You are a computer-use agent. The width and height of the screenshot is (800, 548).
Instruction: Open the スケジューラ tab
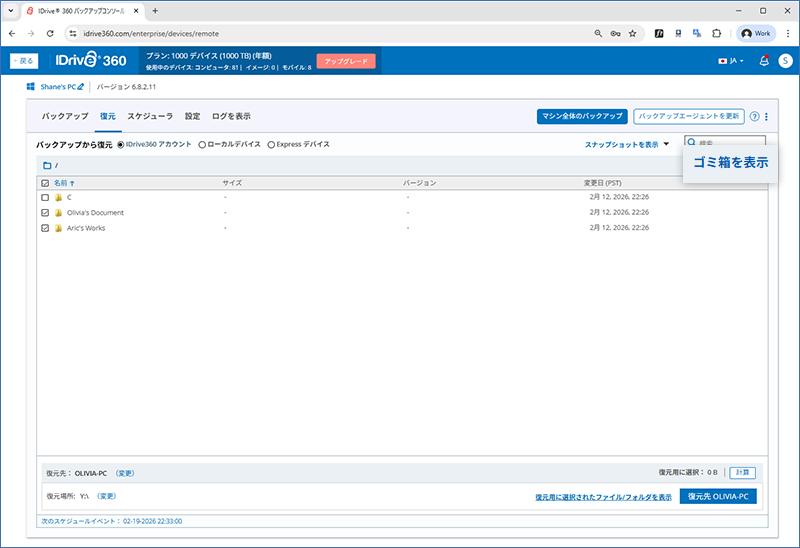[x=150, y=116]
